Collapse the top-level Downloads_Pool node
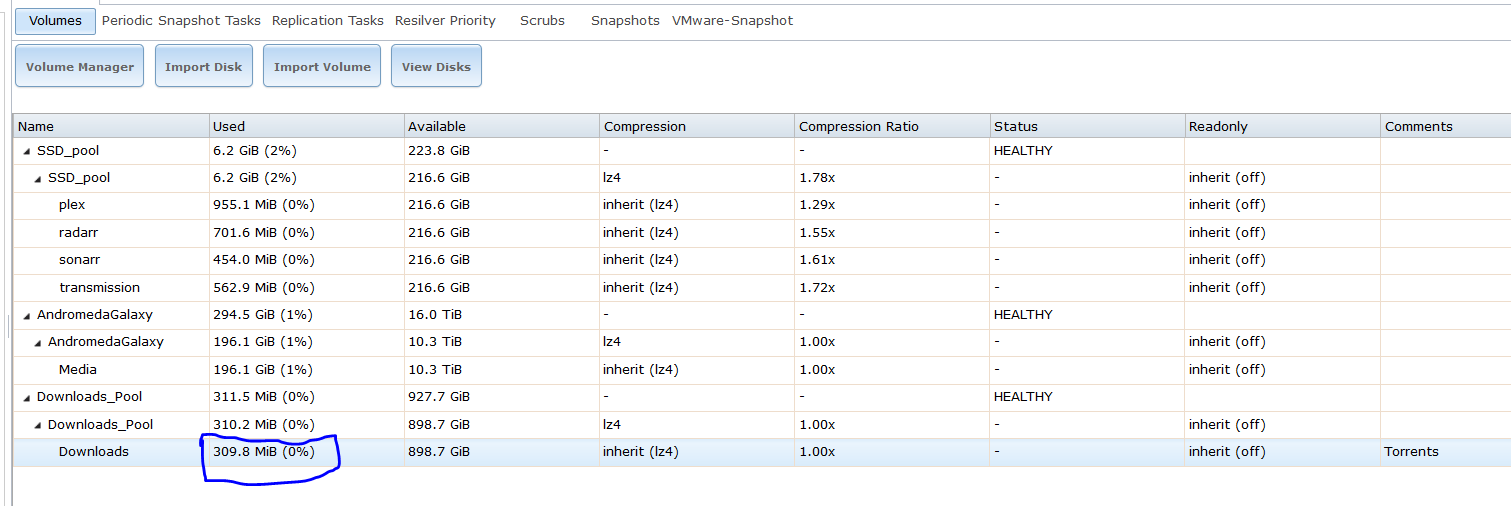The width and height of the screenshot is (1511, 506). 26,397
